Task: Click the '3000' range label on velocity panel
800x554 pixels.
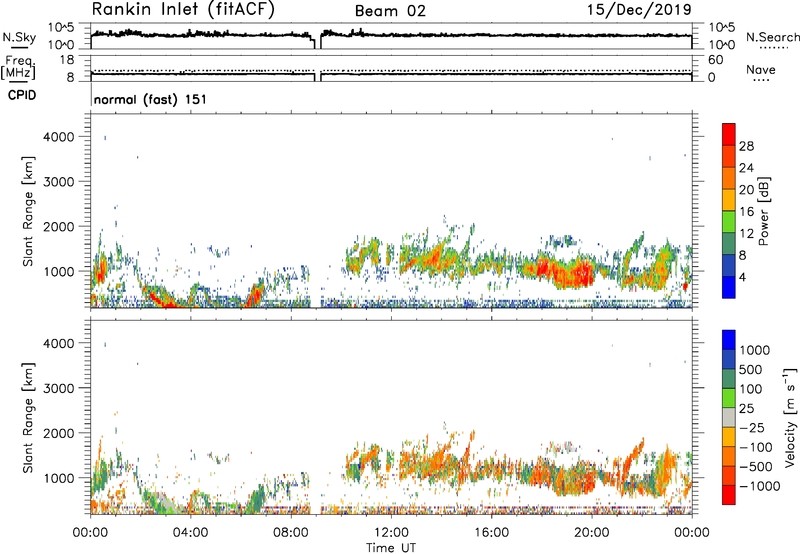Action: pyautogui.click(x=59, y=388)
